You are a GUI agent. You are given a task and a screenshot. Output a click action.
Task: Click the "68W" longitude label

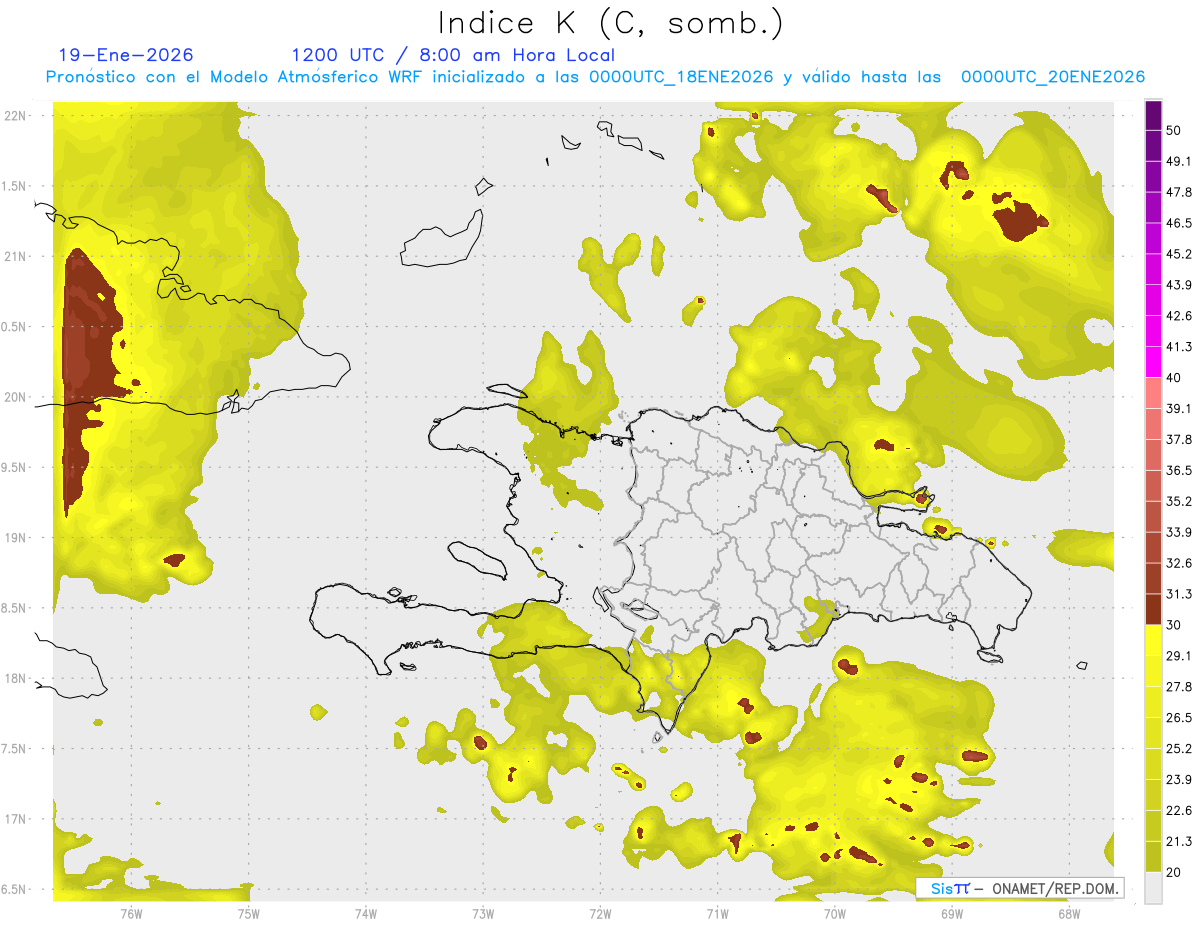click(1069, 914)
